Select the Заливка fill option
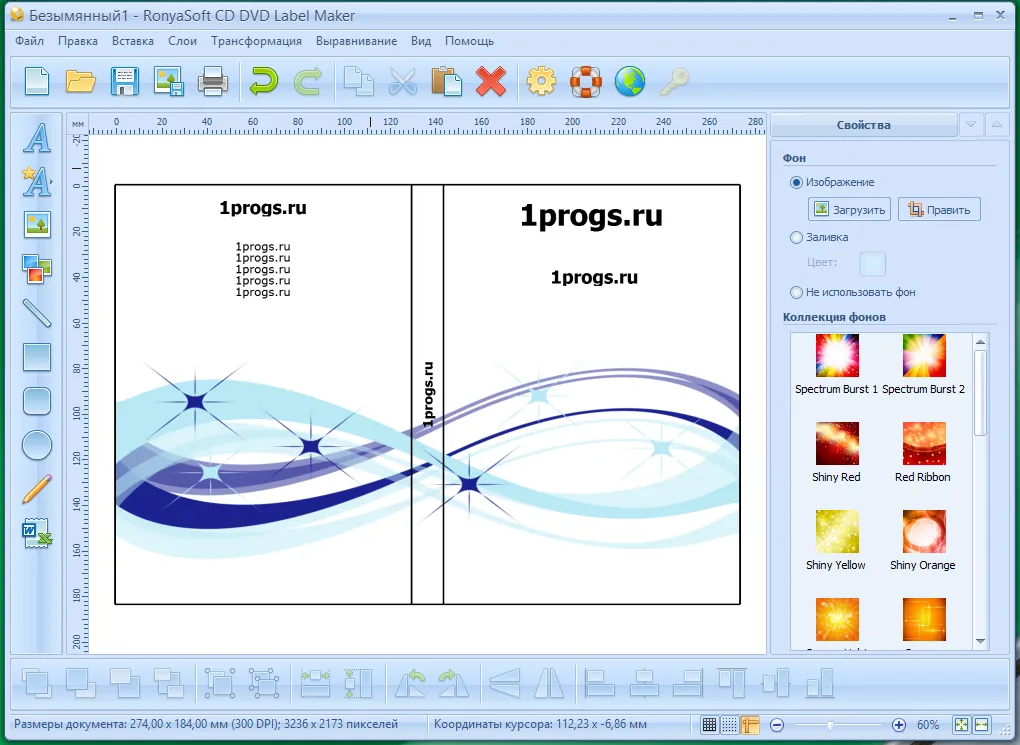The image size is (1020, 745). [x=819, y=237]
